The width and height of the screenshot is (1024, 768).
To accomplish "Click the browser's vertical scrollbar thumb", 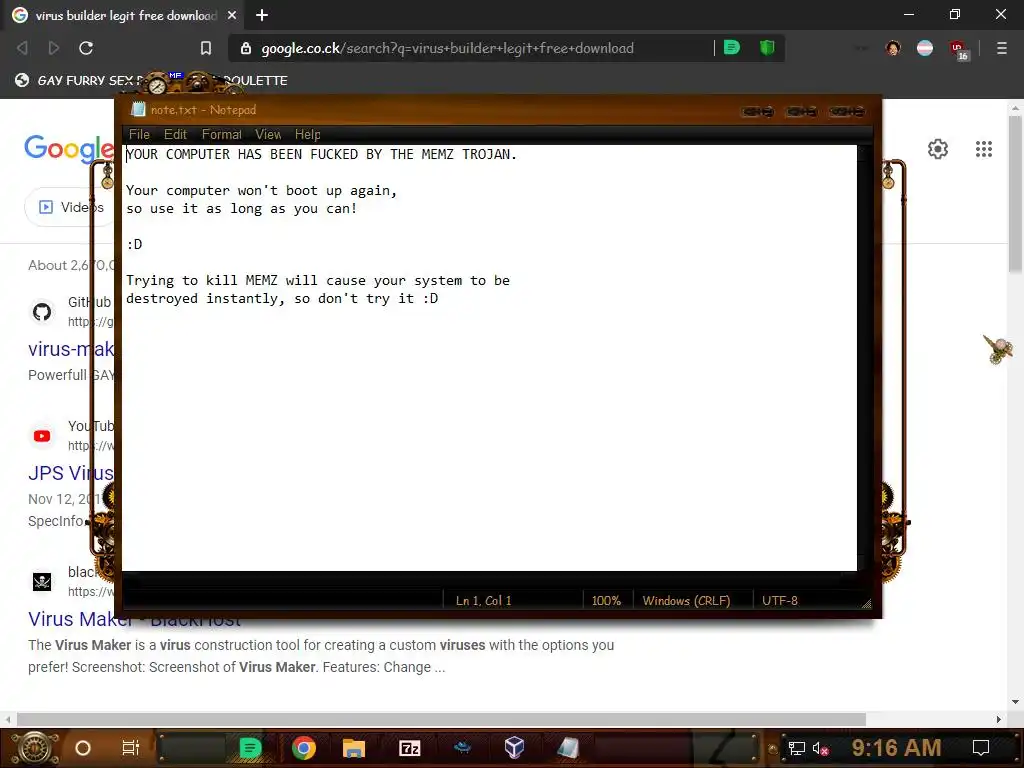I will pyautogui.click(x=1015, y=194).
